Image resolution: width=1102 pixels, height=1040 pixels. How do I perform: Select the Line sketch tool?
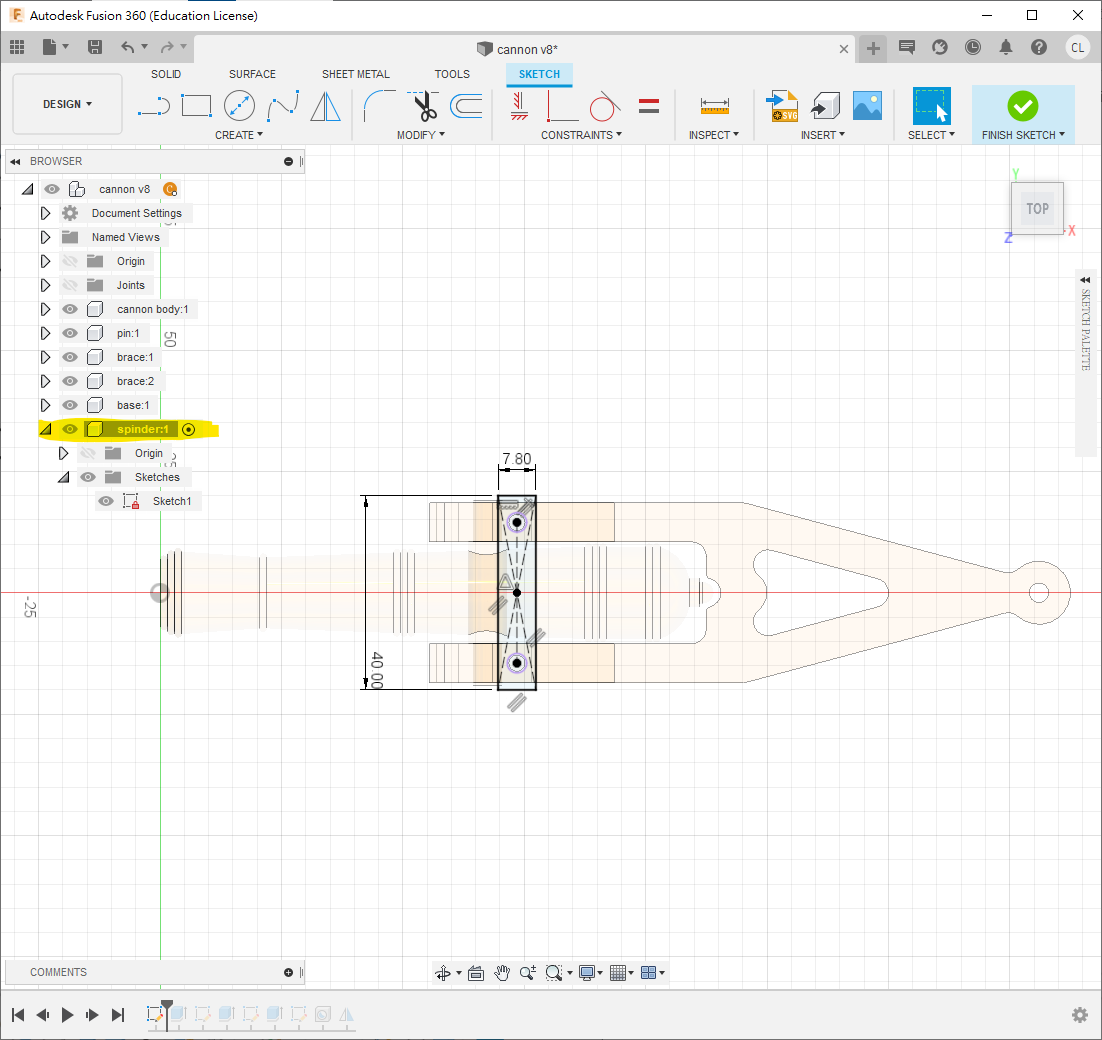pyautogui.click(x=154, y=105)
